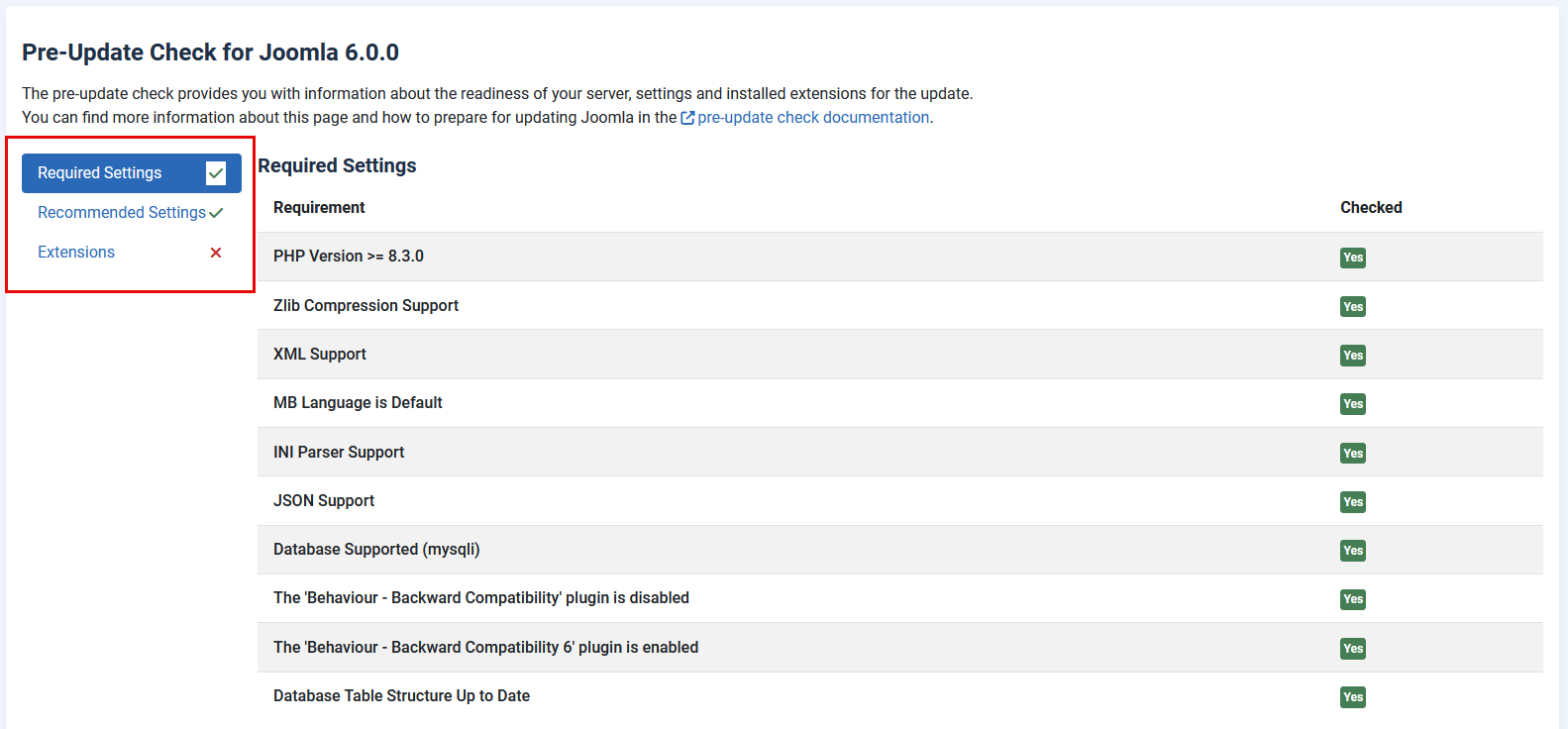Click the green check icon on Required Settings
The image size is (1568, 729).
pos(216,172)
